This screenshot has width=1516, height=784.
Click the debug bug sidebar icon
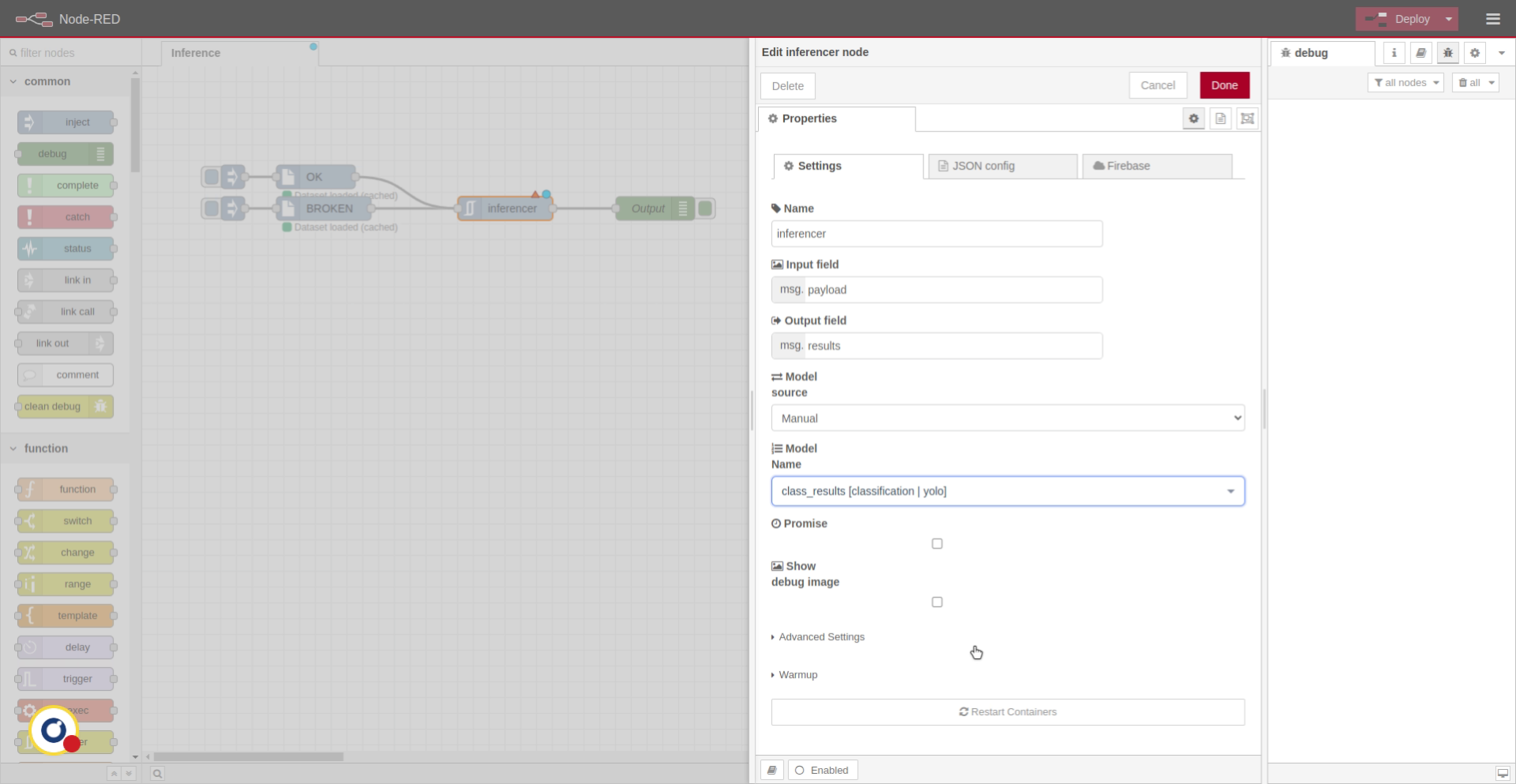[x=1447, y=53]
